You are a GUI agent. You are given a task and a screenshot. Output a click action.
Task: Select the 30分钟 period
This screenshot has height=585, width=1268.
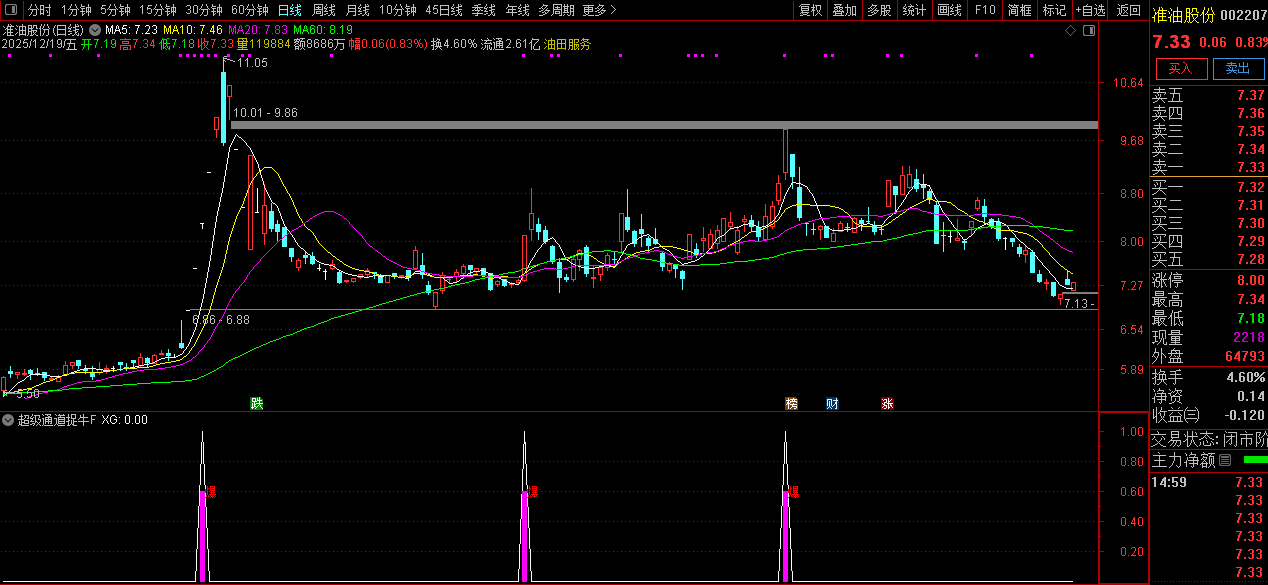pyautogui.click(x=203, y=10)
